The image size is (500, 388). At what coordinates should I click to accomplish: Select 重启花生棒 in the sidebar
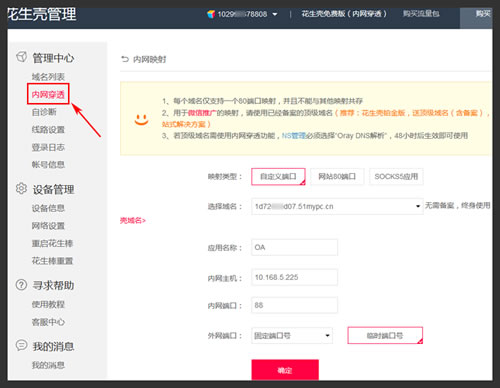click(x=52, y=243)
